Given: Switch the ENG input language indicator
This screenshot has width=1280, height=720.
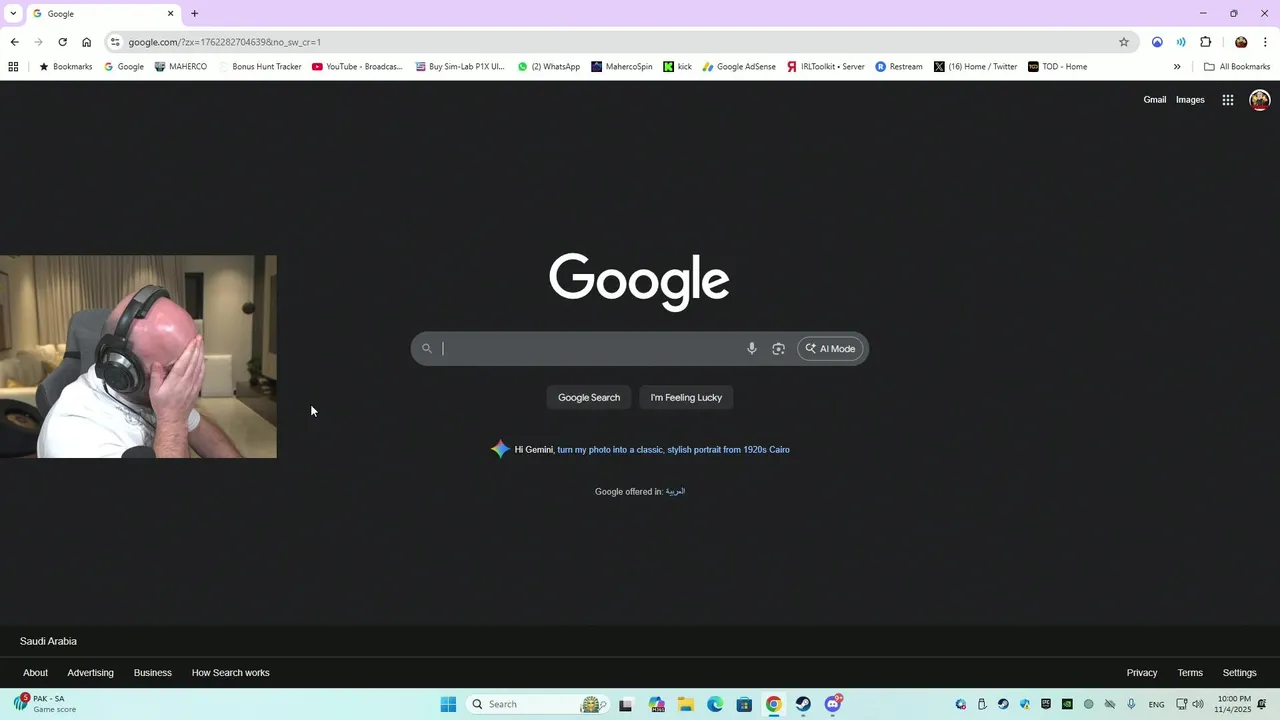Looking at the screenshot, I should (x=1156, y=705).
